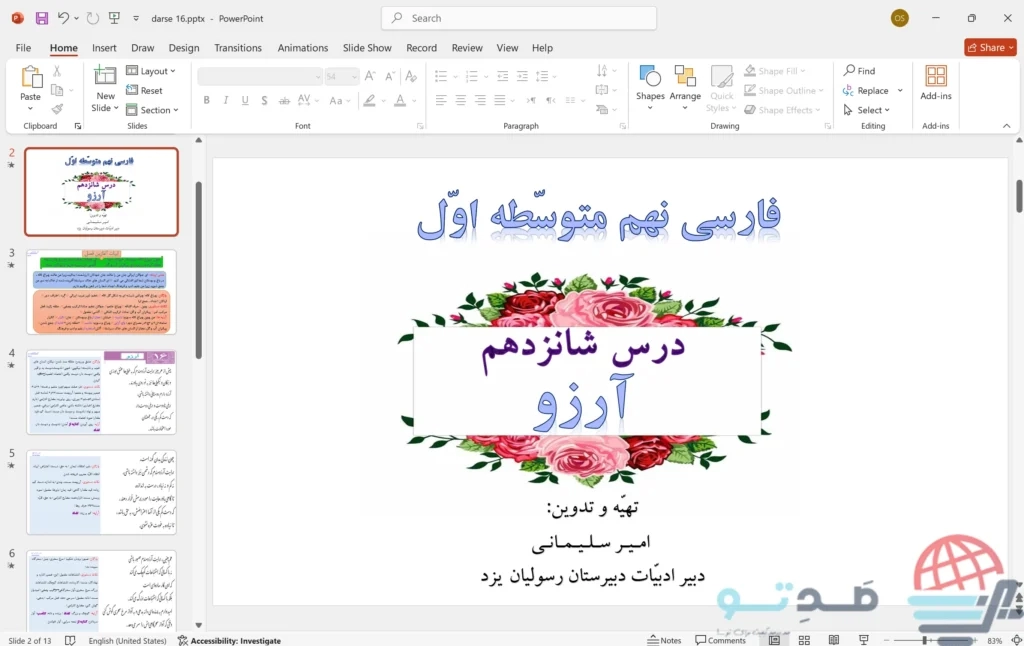Add a New Slide

click(105, 89)
